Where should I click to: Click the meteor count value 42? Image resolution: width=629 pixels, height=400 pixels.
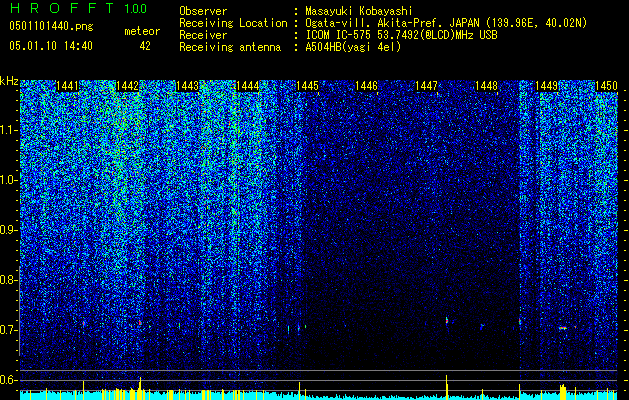pyautogui.click(x=145, y=46)
